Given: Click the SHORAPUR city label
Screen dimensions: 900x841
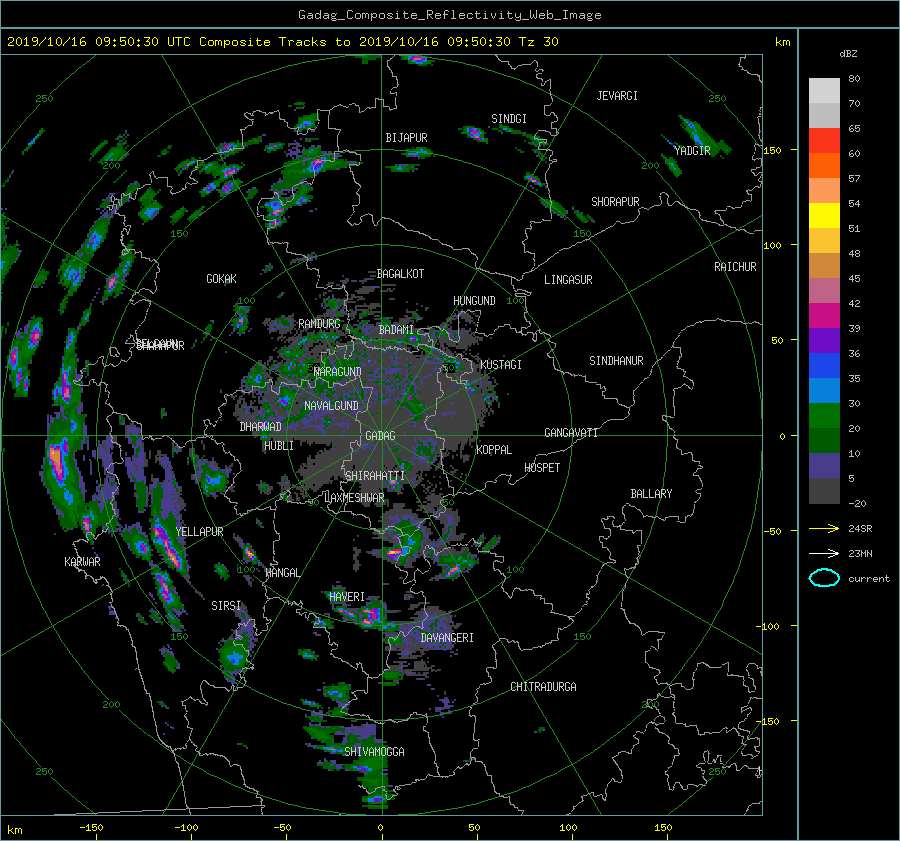Looking at the screenshot, I should pyautogui.click(x=615, y=202).
